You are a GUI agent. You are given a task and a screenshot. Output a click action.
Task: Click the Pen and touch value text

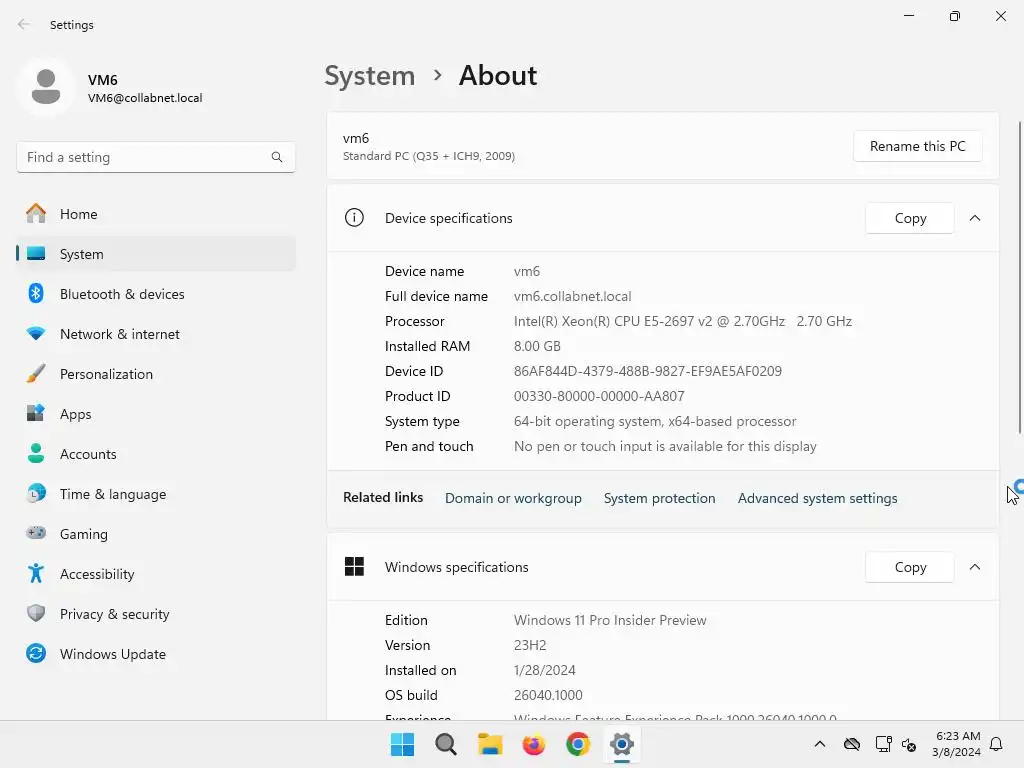pyautogui.click(x=665, y=447)
